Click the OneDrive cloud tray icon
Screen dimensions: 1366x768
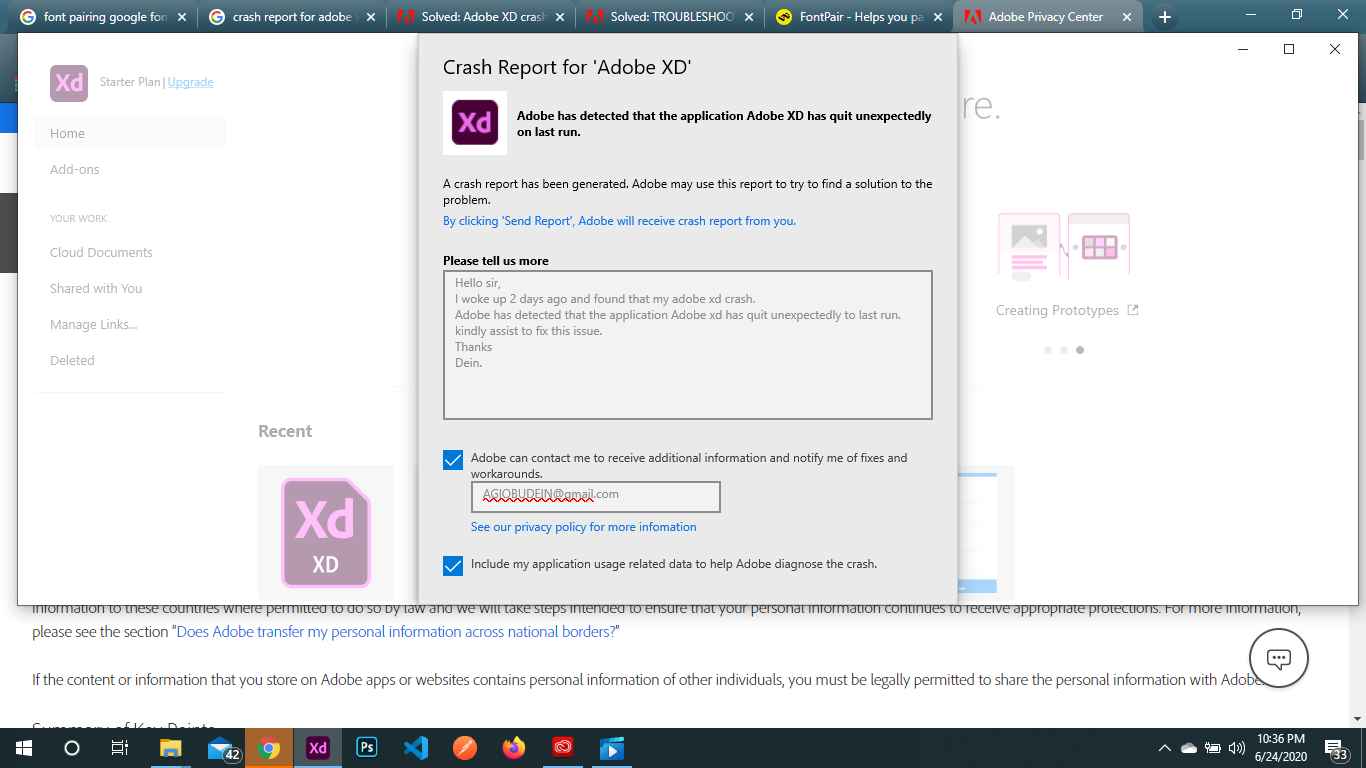[1189, 748]
